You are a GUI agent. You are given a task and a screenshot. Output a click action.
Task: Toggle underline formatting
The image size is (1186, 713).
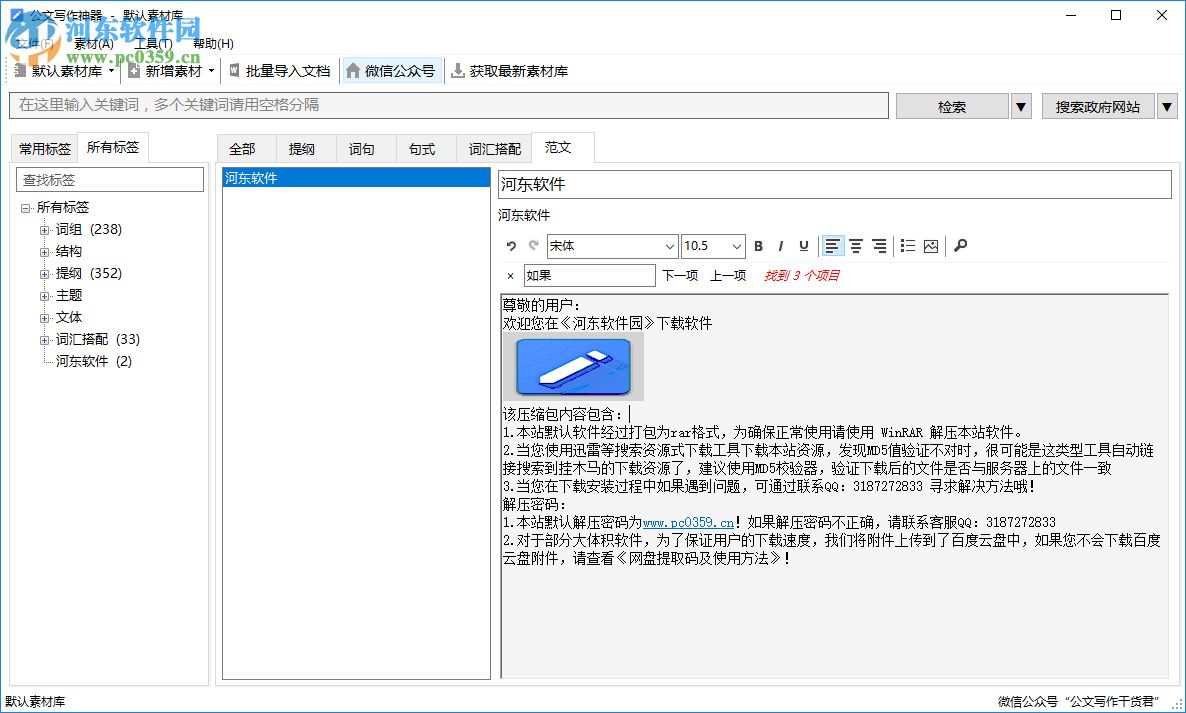[803, 246]
